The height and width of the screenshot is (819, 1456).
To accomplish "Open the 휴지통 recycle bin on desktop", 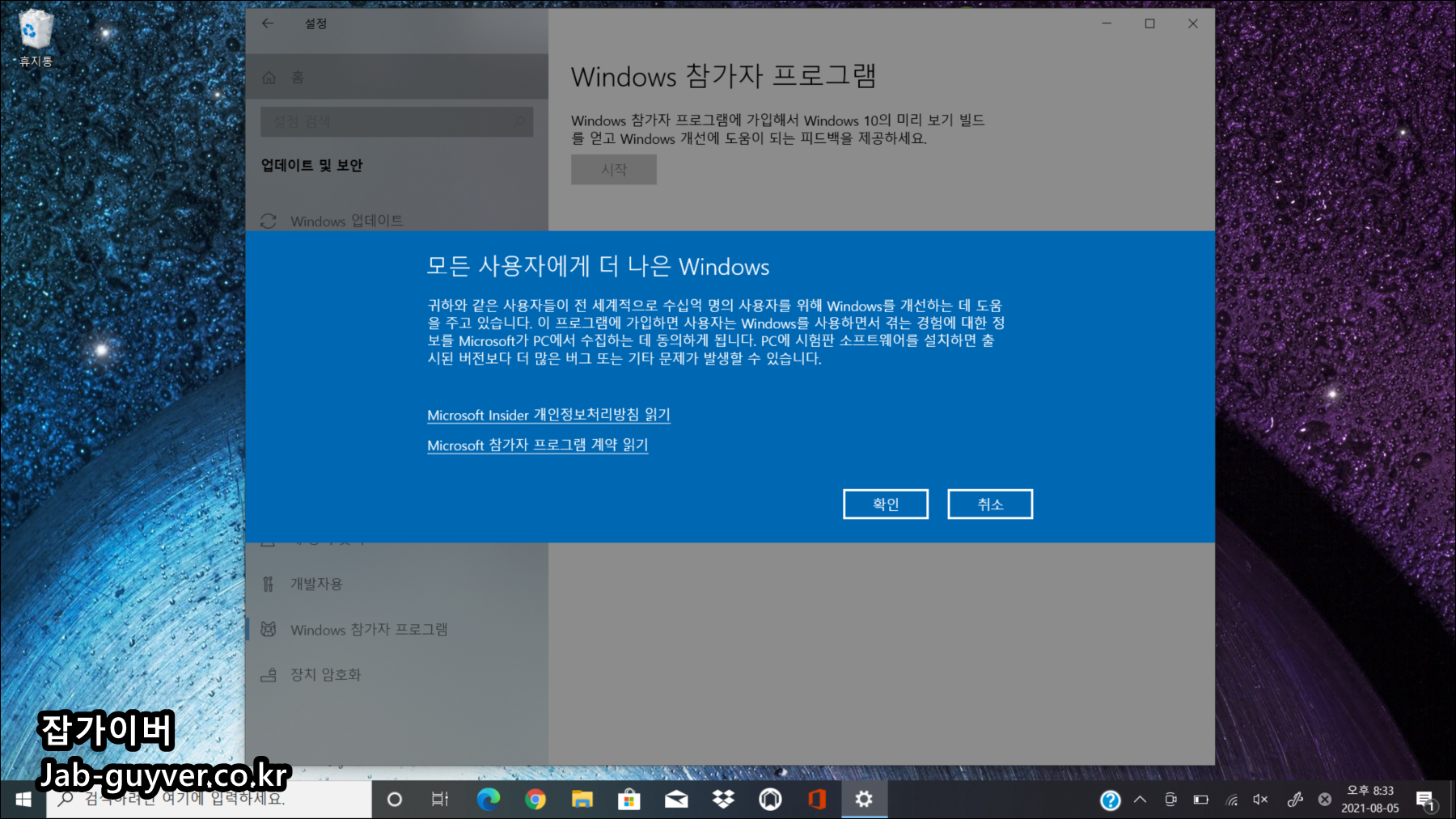I will pos(35,38).
